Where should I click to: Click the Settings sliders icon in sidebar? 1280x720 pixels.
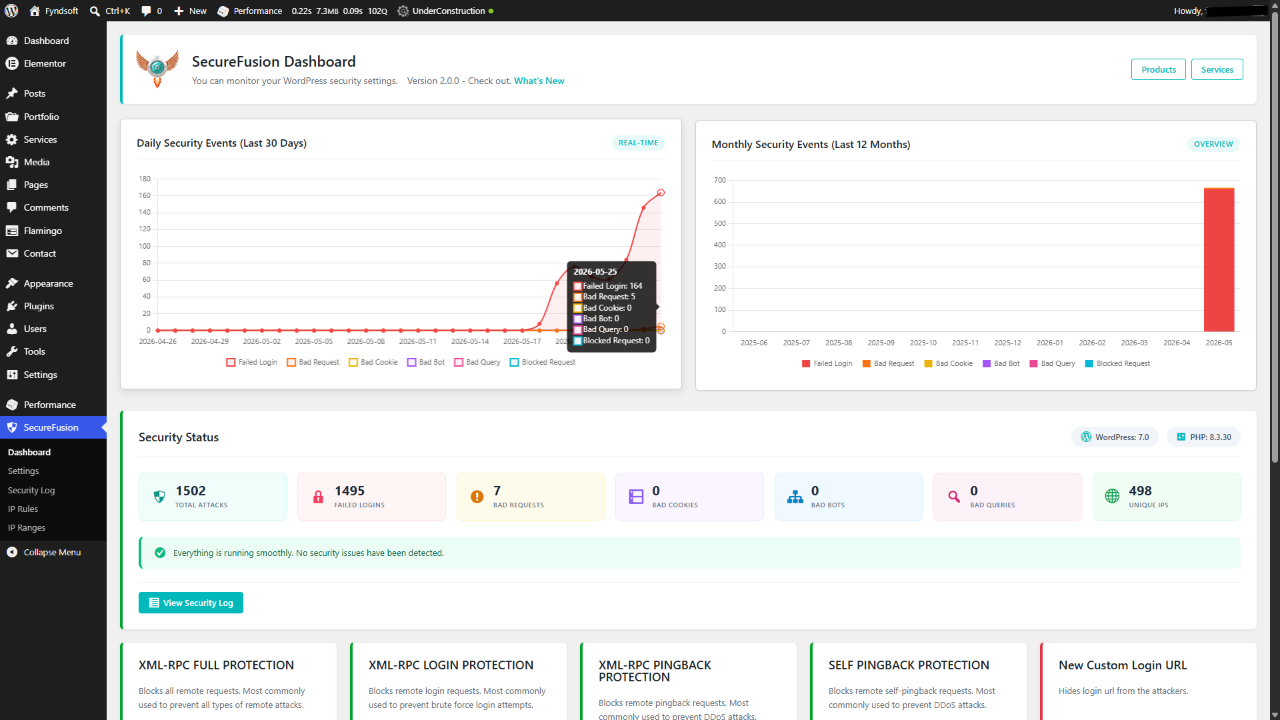(12, 375)
